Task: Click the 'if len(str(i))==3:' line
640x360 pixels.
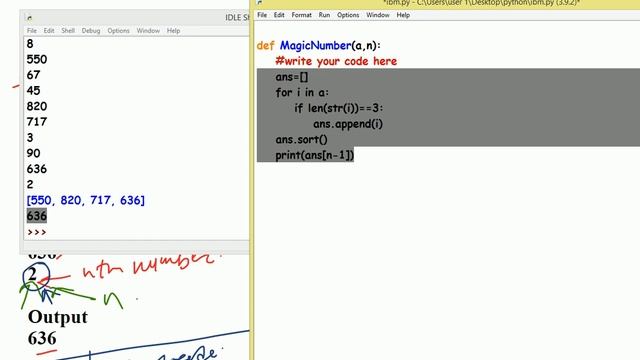Action: tap(339, 108)
